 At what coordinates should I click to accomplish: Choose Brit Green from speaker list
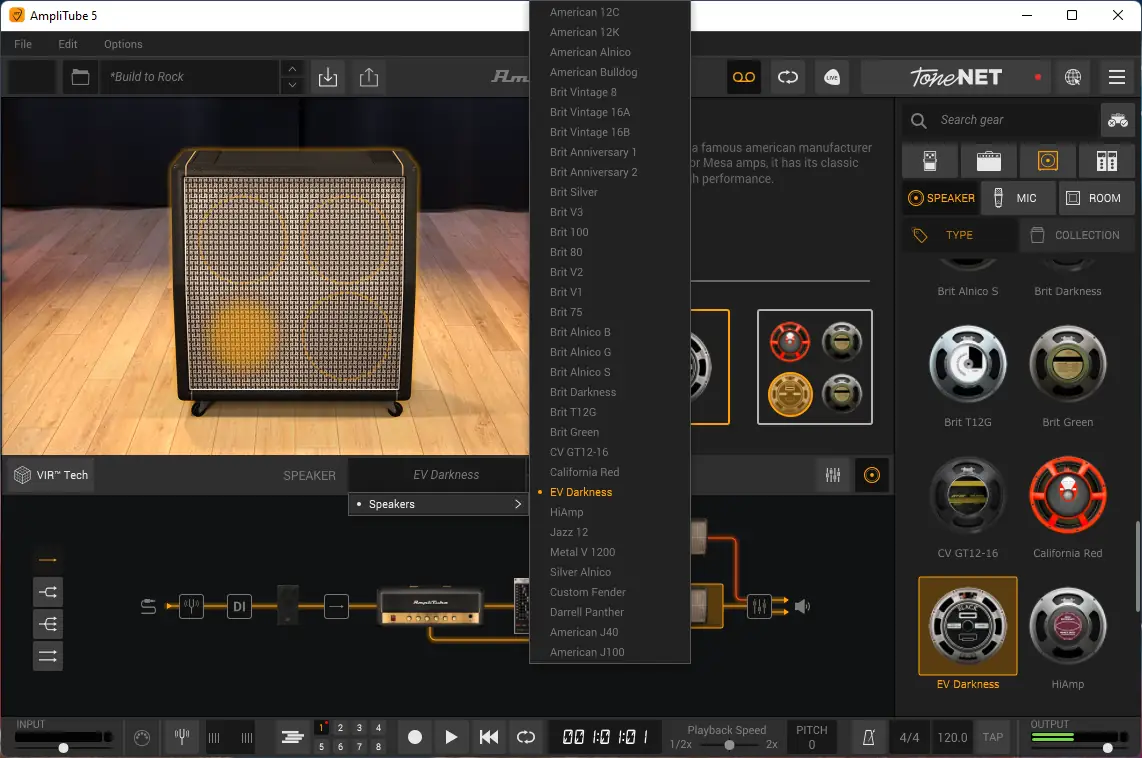coord(574,432)
